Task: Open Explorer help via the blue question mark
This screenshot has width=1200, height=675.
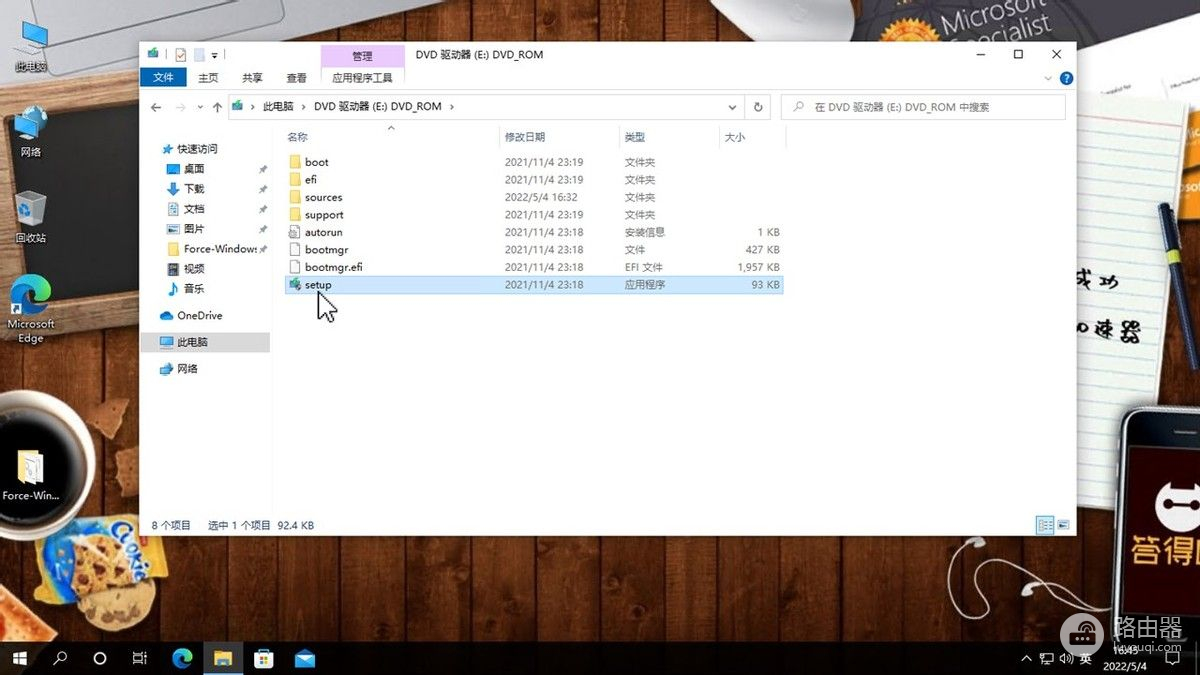Action: tap(1066, 78)
